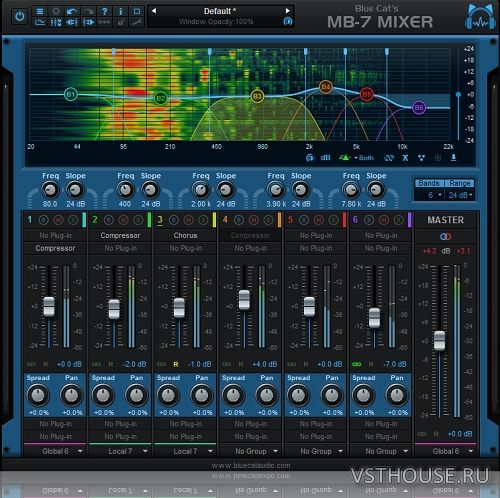Viewport: 500px width, 498px height.
Task: Open the help question mark icon
Action: [105, 11]
